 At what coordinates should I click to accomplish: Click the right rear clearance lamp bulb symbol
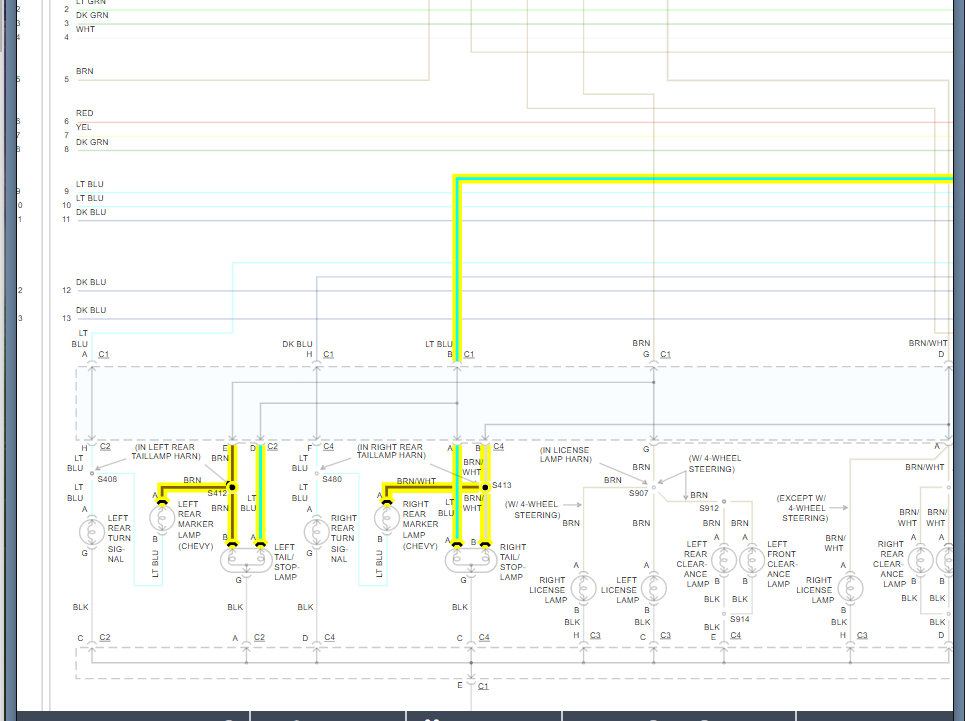coord(921,560)
